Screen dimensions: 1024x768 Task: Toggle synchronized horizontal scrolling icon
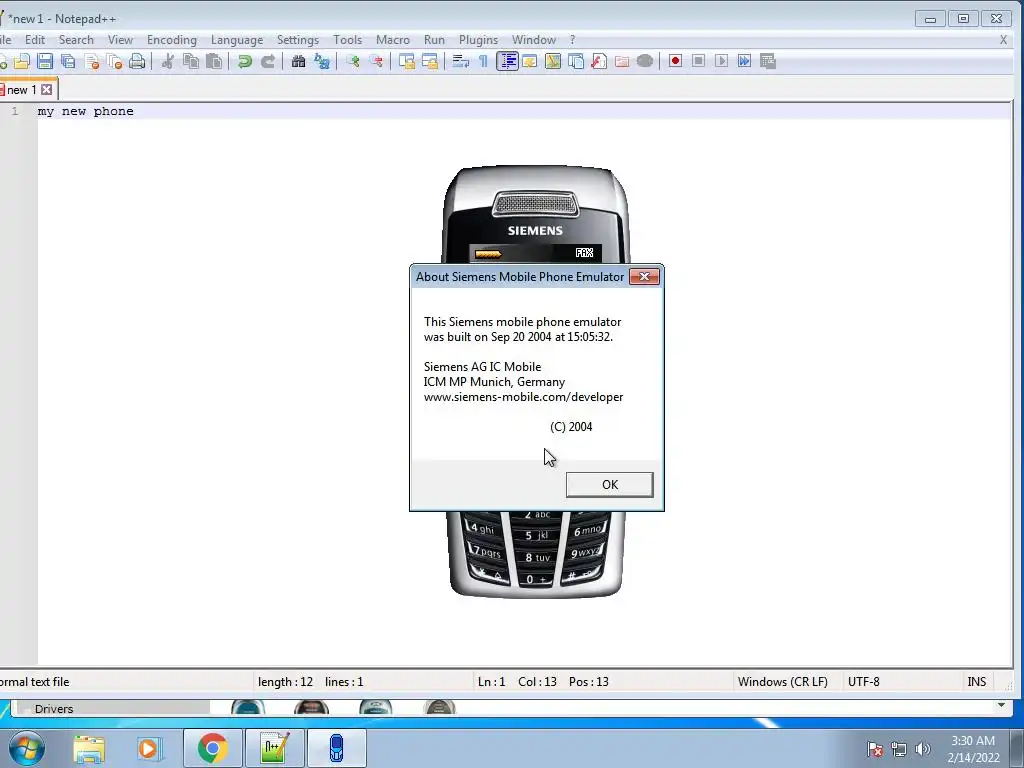(x=430, y=61)
